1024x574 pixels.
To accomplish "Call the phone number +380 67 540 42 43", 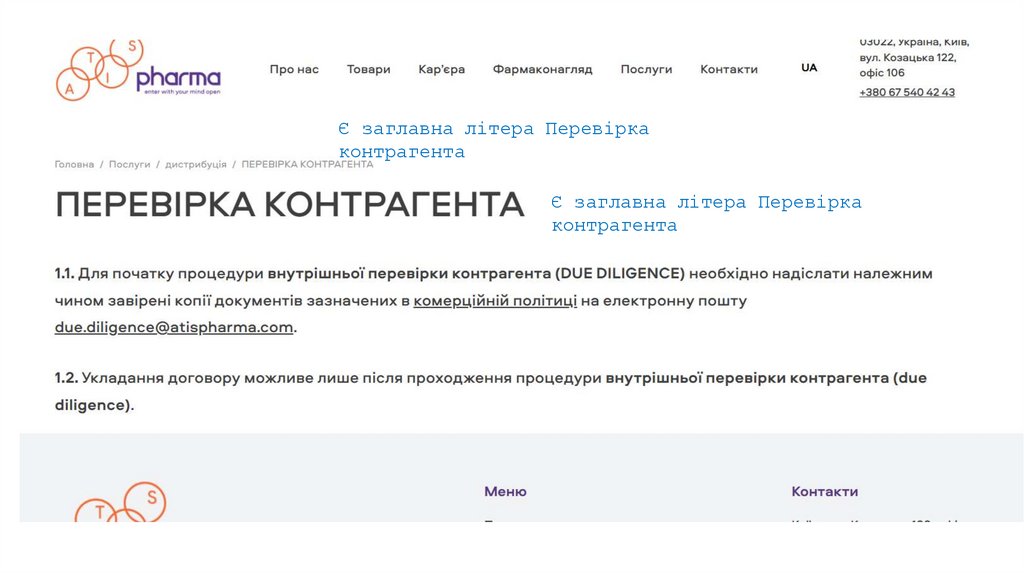I will (x=907, y=92).
